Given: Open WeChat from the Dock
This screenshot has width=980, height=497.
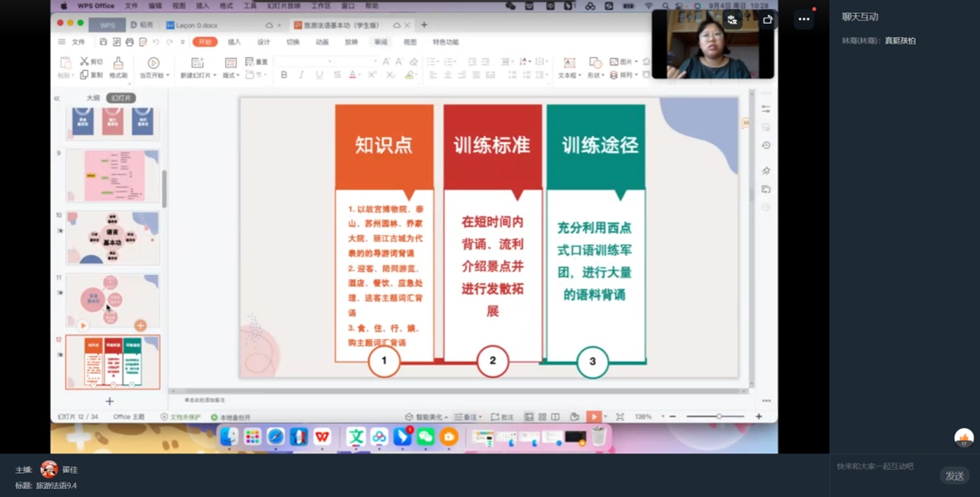Looking at the screenshot, I should point(426,437).
